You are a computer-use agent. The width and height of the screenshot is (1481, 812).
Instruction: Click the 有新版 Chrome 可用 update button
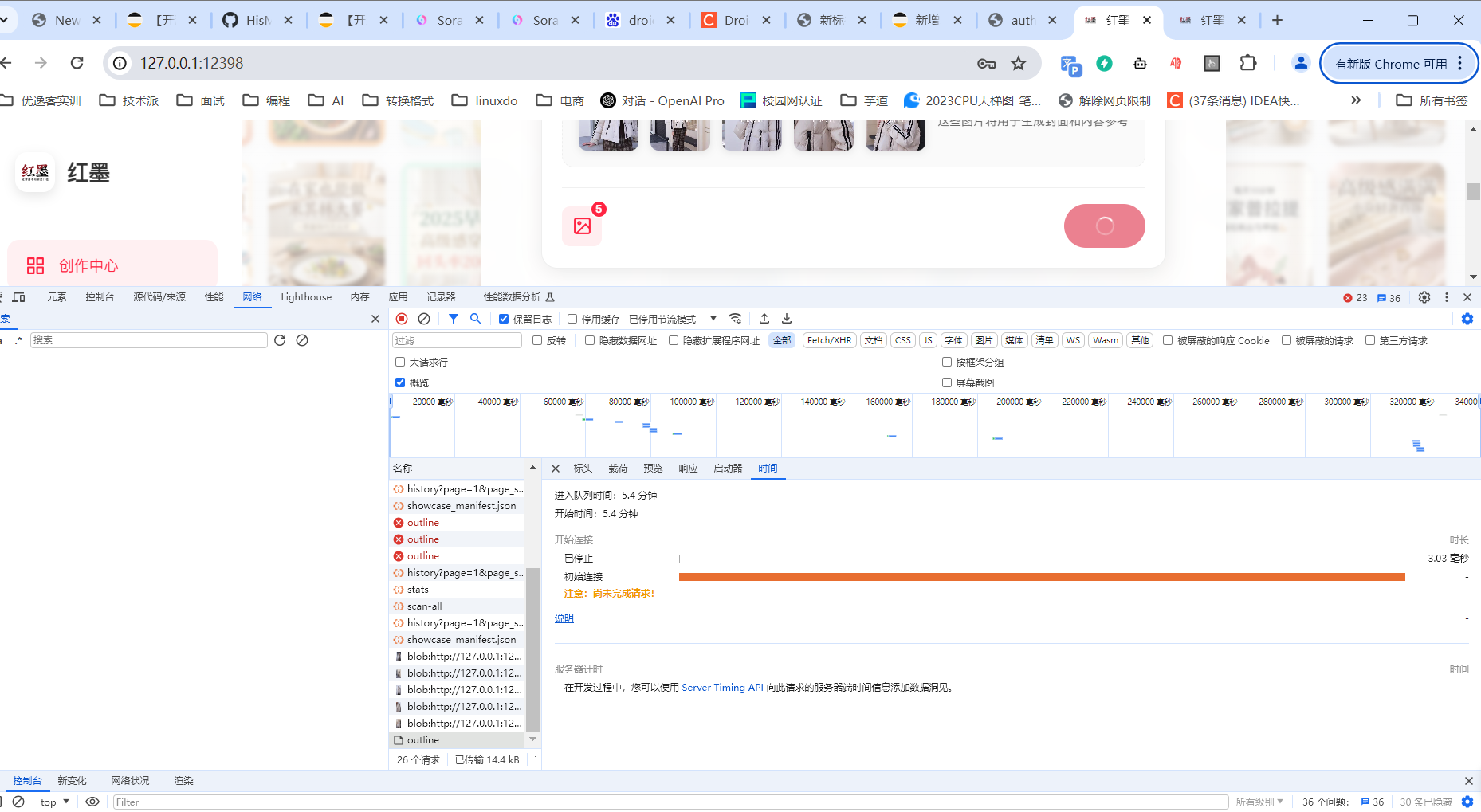1398,64
